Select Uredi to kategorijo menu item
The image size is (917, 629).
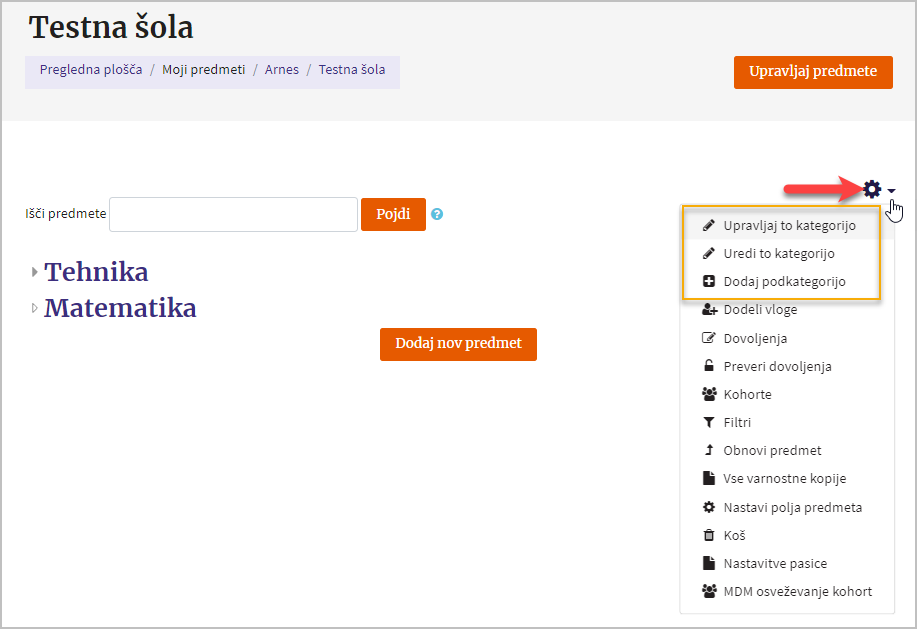tap(779, 253)
